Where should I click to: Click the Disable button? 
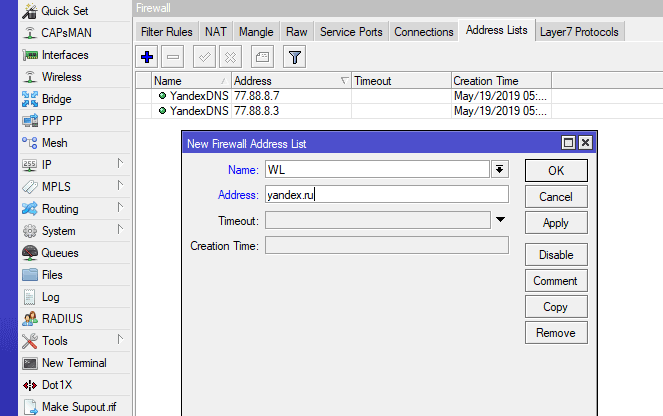556,255
